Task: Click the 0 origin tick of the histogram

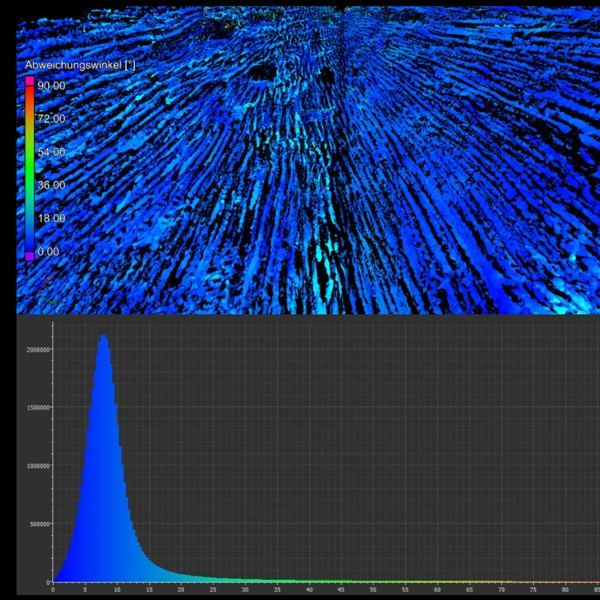Action: 53,589
